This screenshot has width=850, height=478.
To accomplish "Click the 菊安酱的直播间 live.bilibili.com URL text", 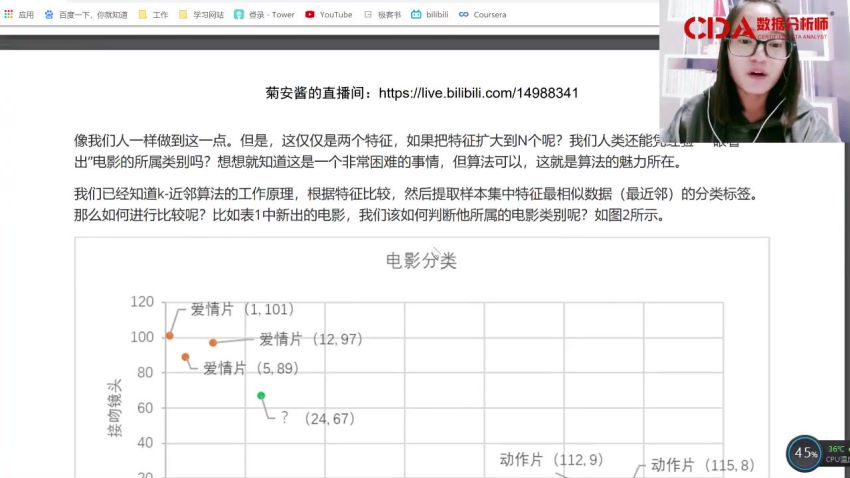I will click(x=479, y=92).
